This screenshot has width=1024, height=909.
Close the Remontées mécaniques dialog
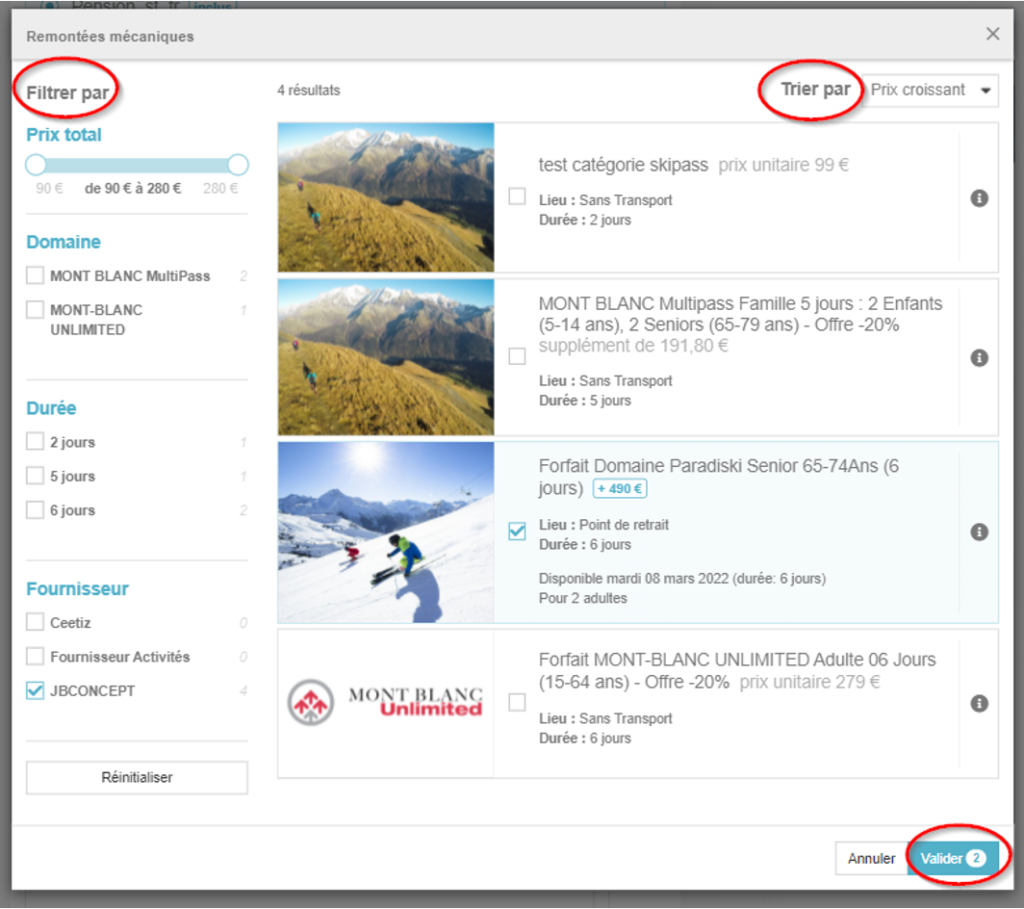(x=992, y=35)
